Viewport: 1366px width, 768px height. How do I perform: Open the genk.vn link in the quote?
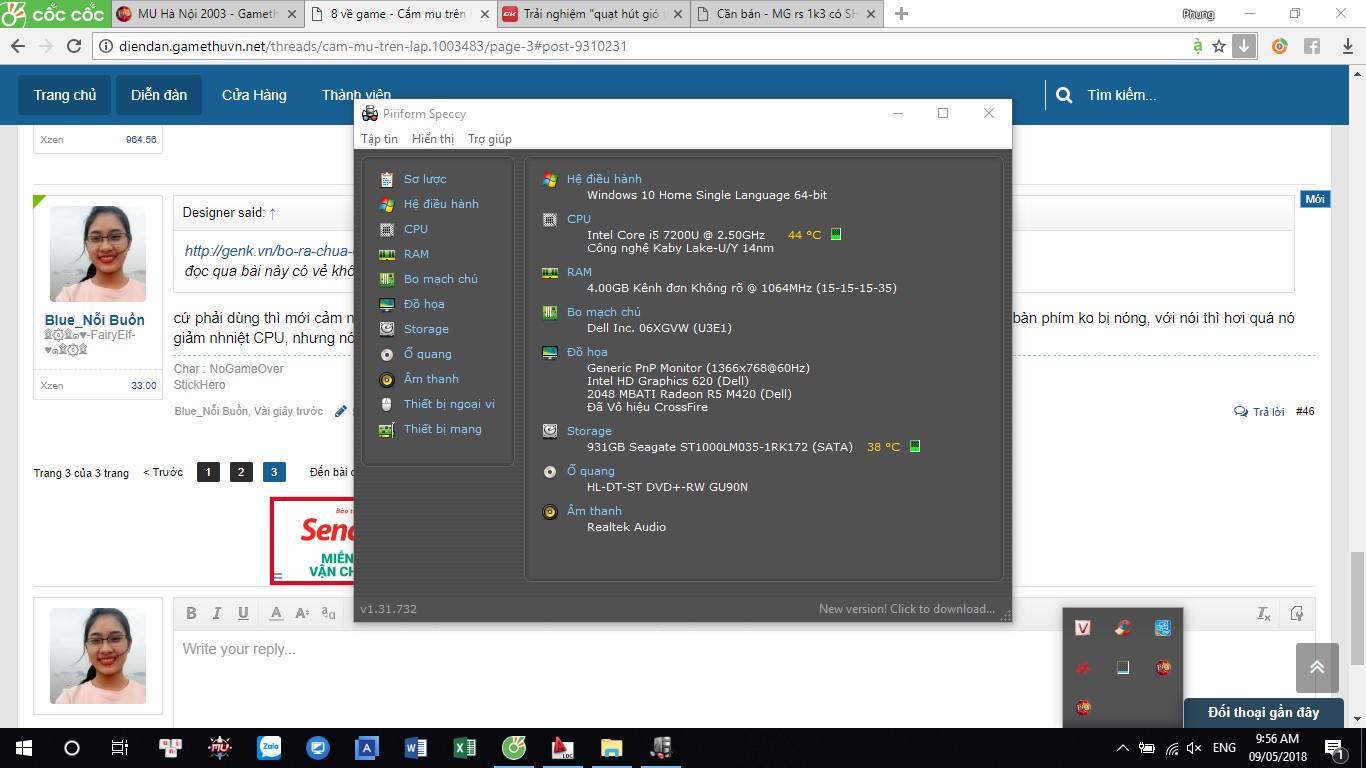pos(270,251)
